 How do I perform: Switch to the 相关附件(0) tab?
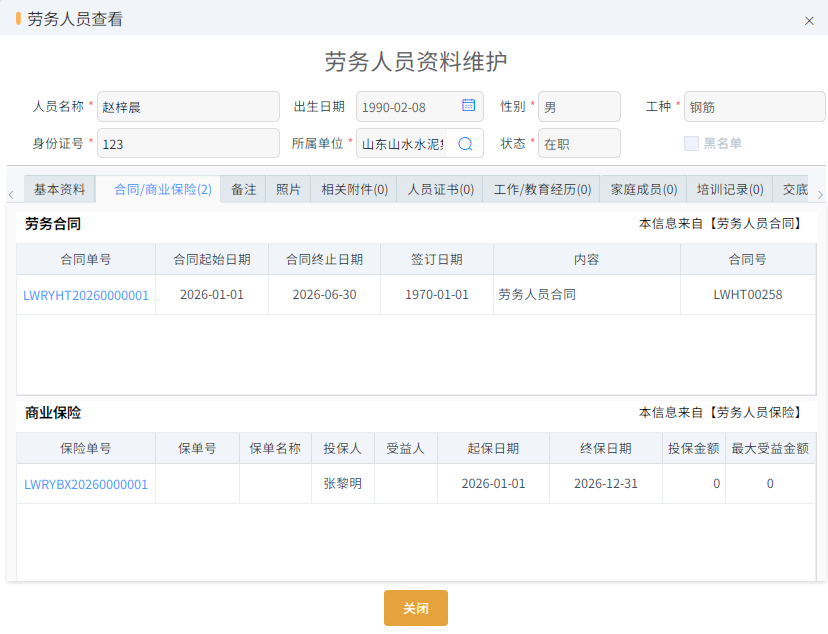(x=354, y=189)
